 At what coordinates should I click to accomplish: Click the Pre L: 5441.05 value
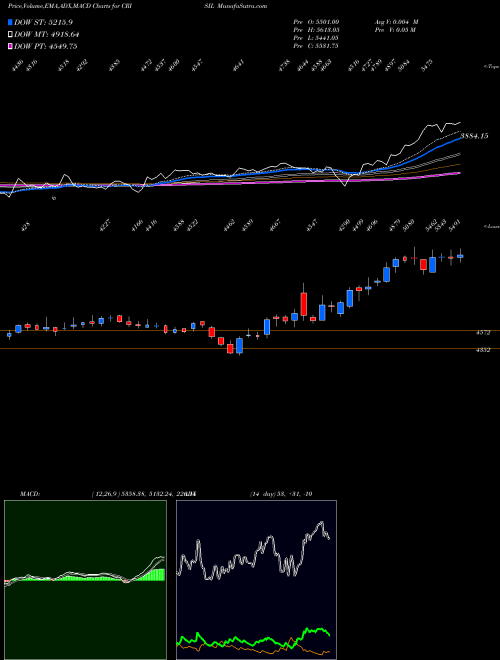point(316,38)
